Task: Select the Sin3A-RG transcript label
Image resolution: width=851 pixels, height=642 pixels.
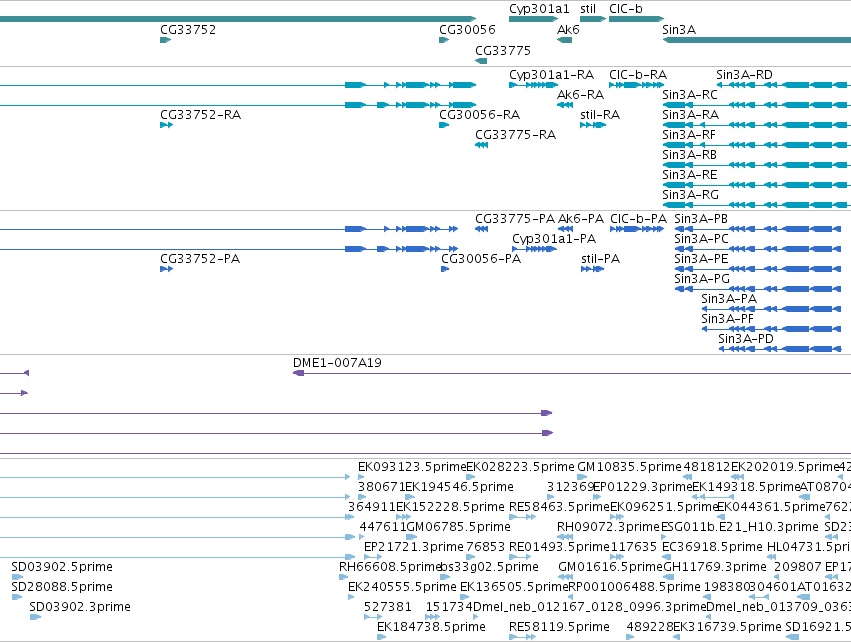Action: [690, 195]
